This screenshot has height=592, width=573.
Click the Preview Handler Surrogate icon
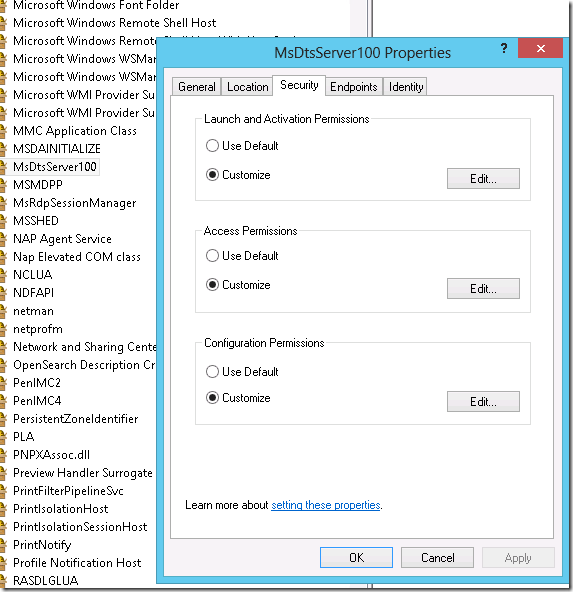(x=3, y=473)
